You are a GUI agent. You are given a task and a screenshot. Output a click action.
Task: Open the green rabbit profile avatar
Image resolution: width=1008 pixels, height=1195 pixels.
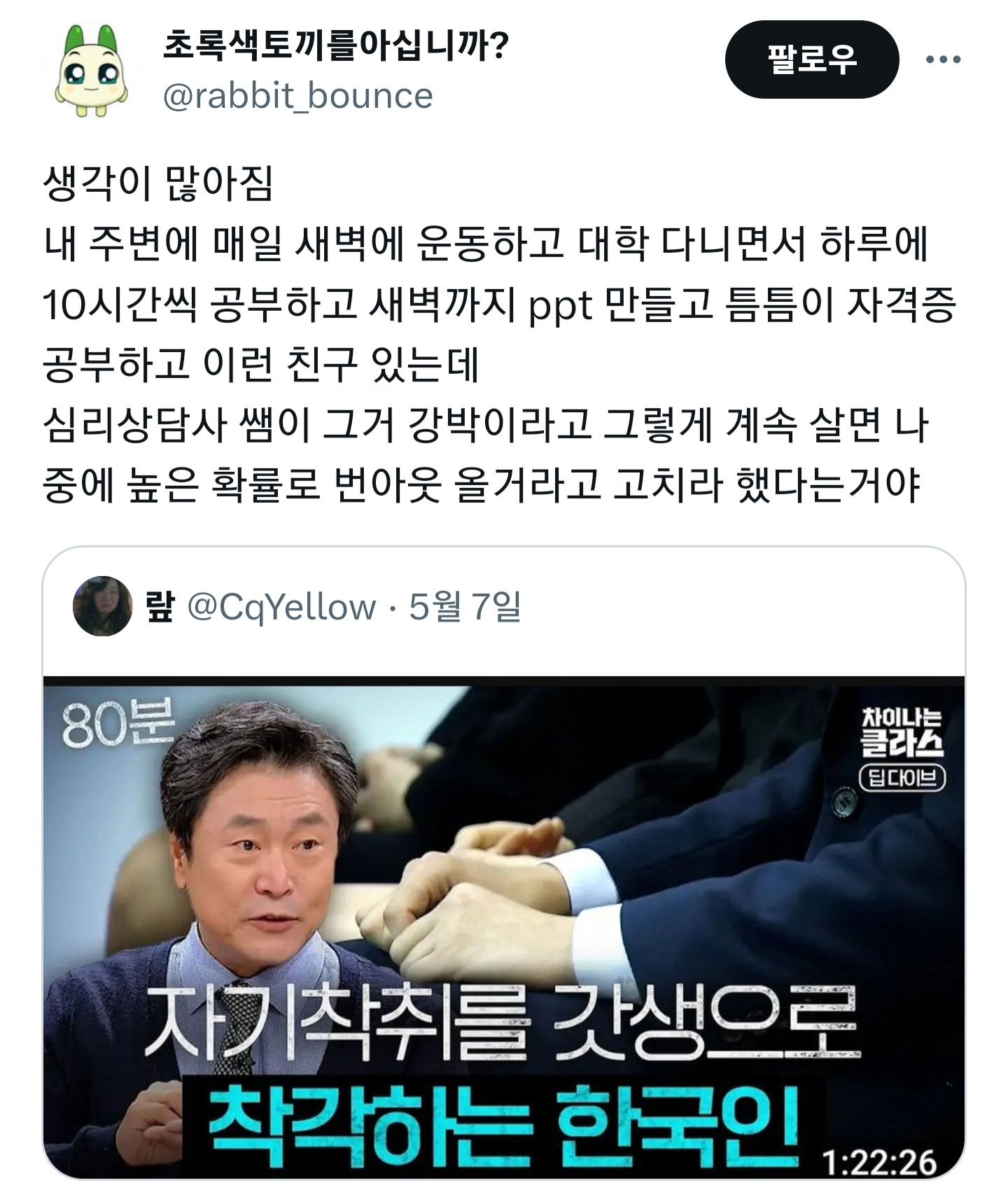tap(91, 71)
